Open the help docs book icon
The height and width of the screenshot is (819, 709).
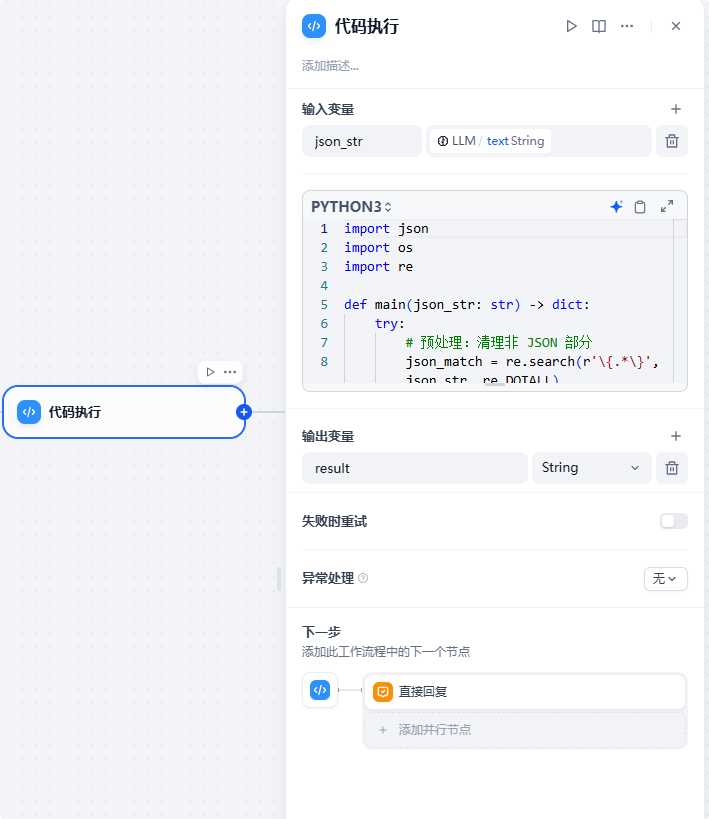point(599,27)
